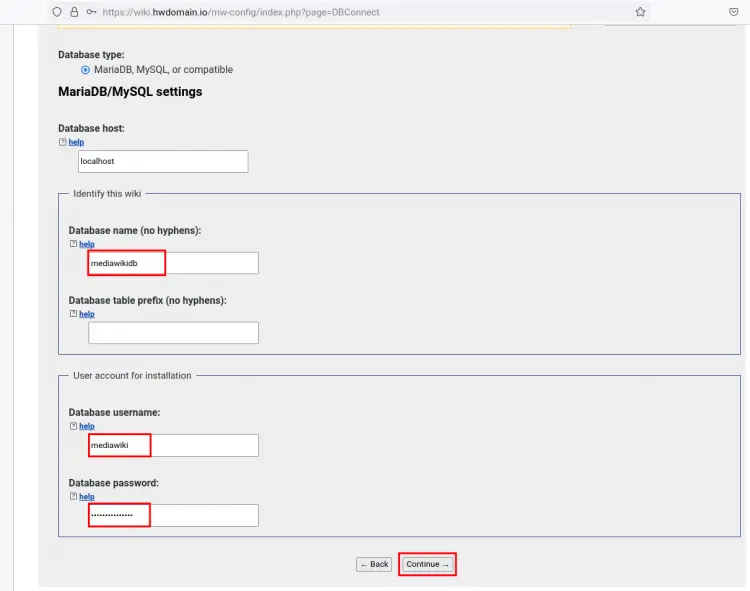
Task: Click the shield tracking protection icon
Action: 57,12
